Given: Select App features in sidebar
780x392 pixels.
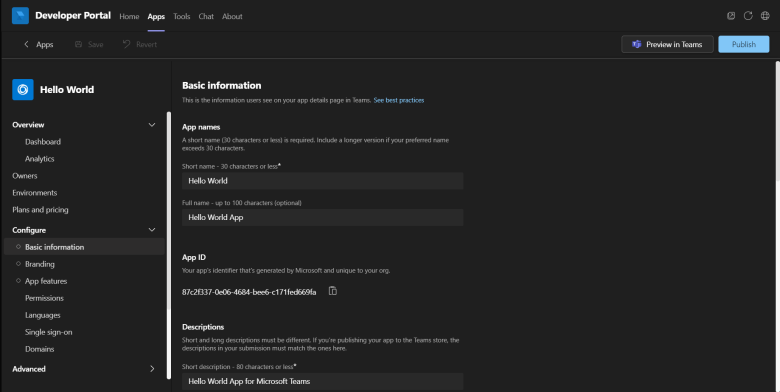Looking at the screenshot, I should (x=46, y=281).
